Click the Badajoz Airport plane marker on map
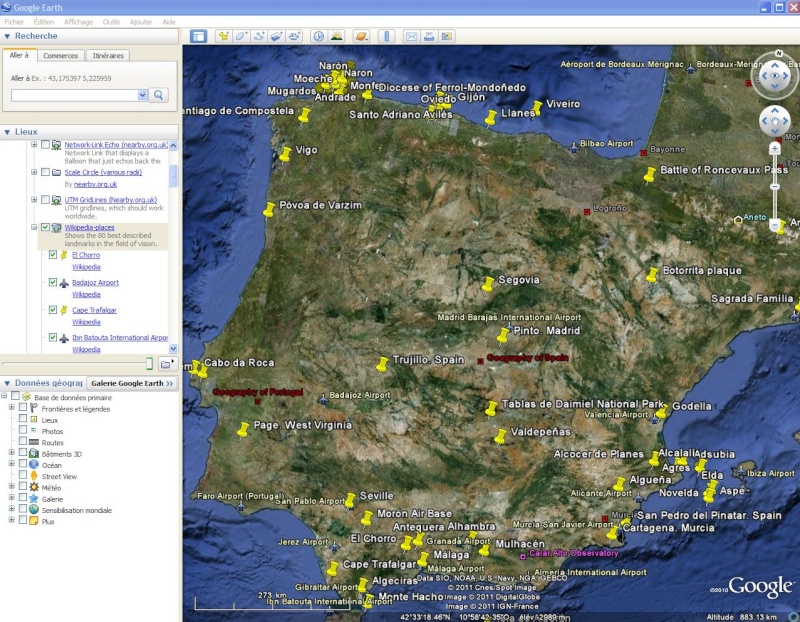The height and width of the screenshot is (622, 800). [323, 399]
